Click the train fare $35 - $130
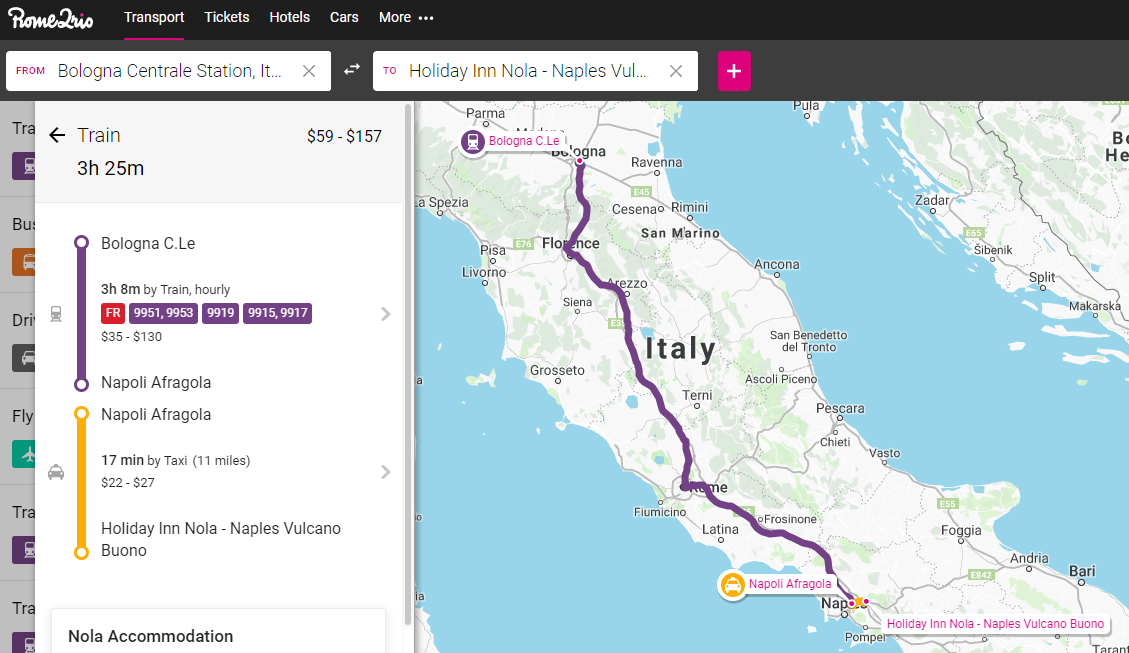1129x653 pixels. 131,336
